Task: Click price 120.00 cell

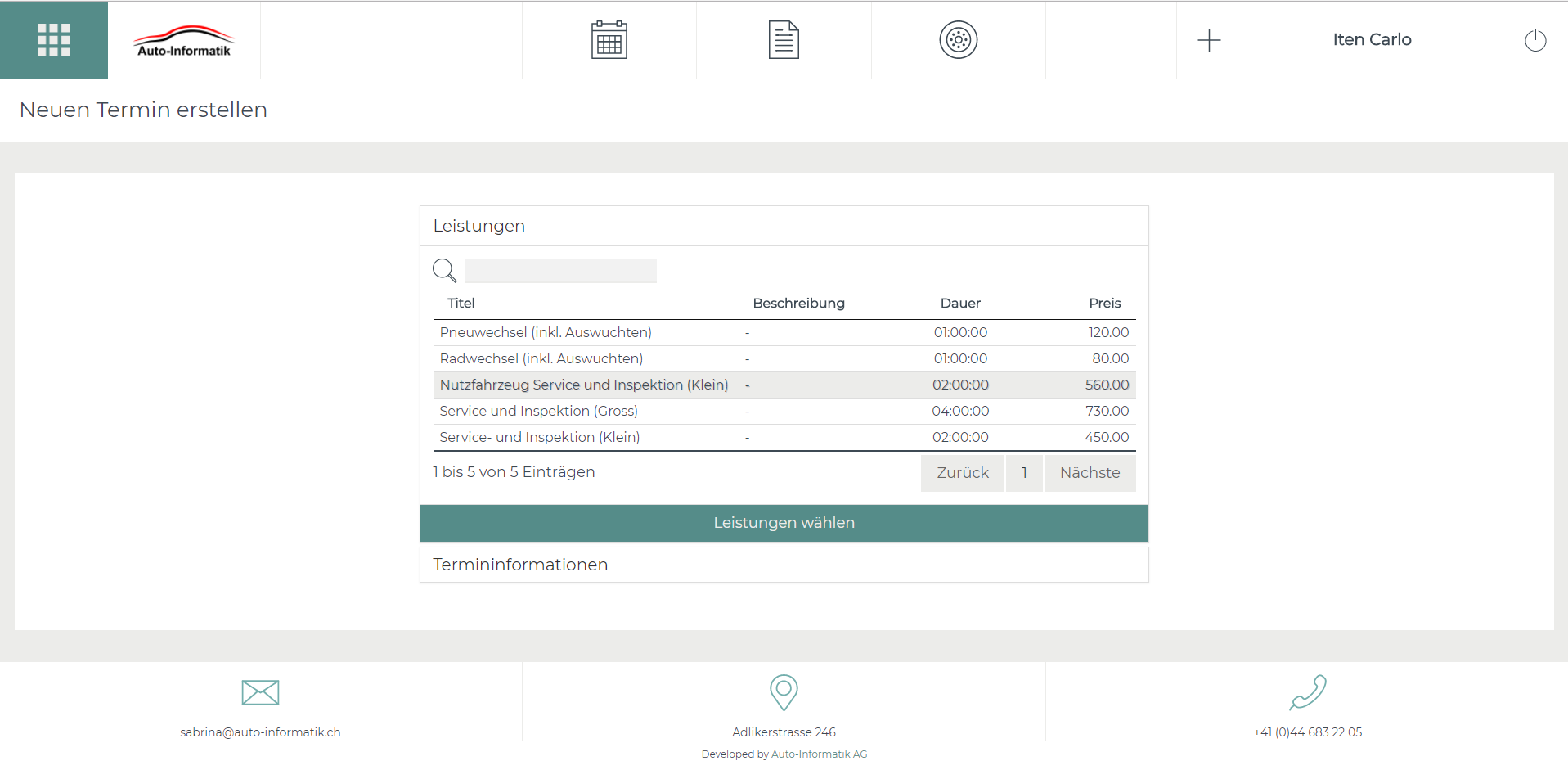Action: click(1108, 332)
